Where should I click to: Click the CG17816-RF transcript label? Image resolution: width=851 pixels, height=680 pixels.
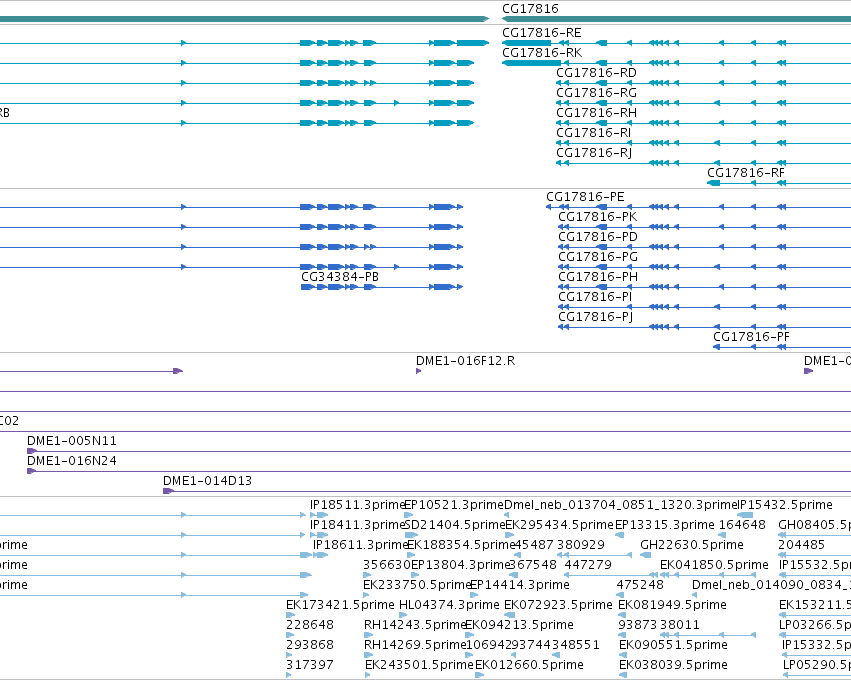click(x=746, y=173)
